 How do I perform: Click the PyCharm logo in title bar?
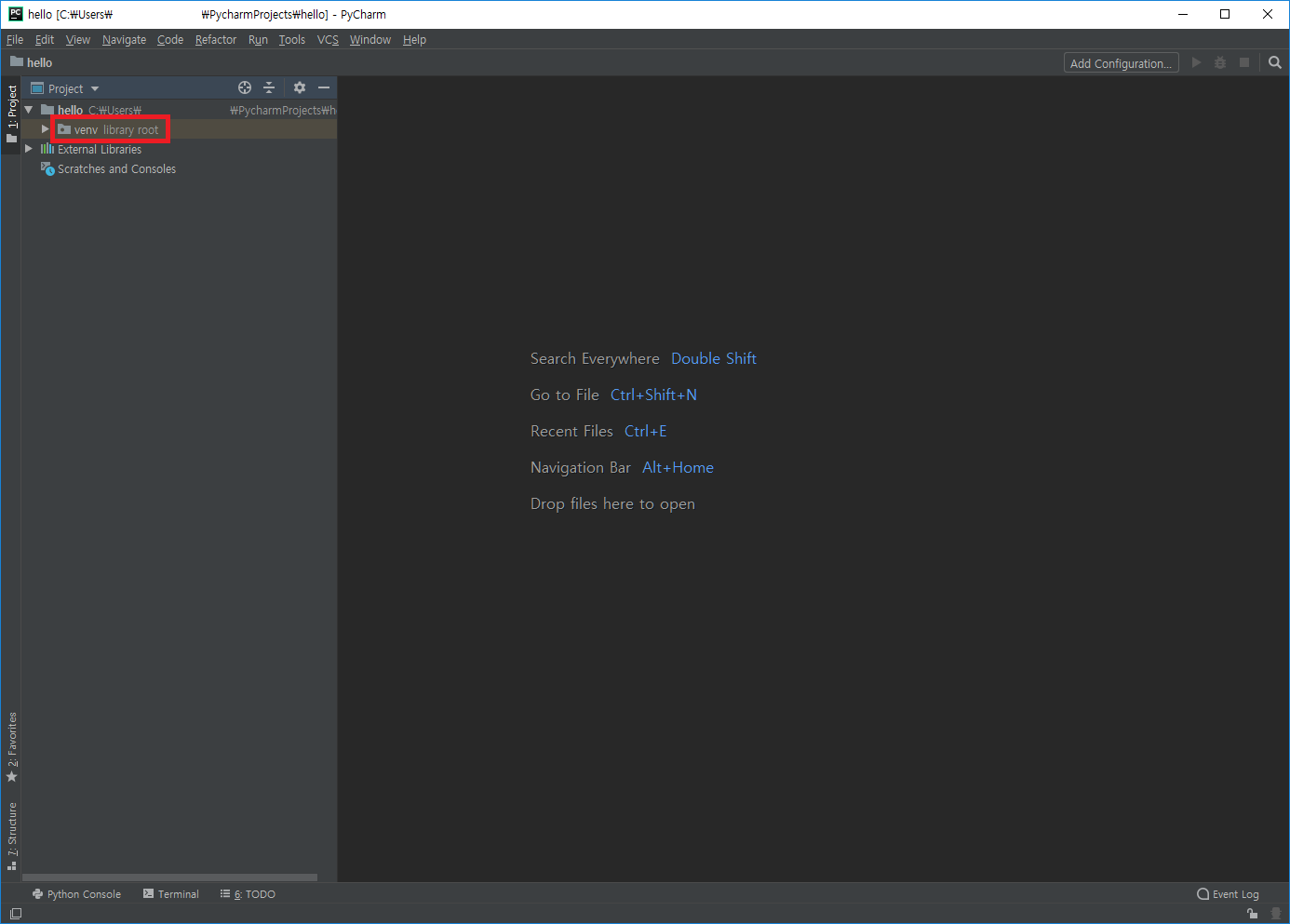coord(16,14)
